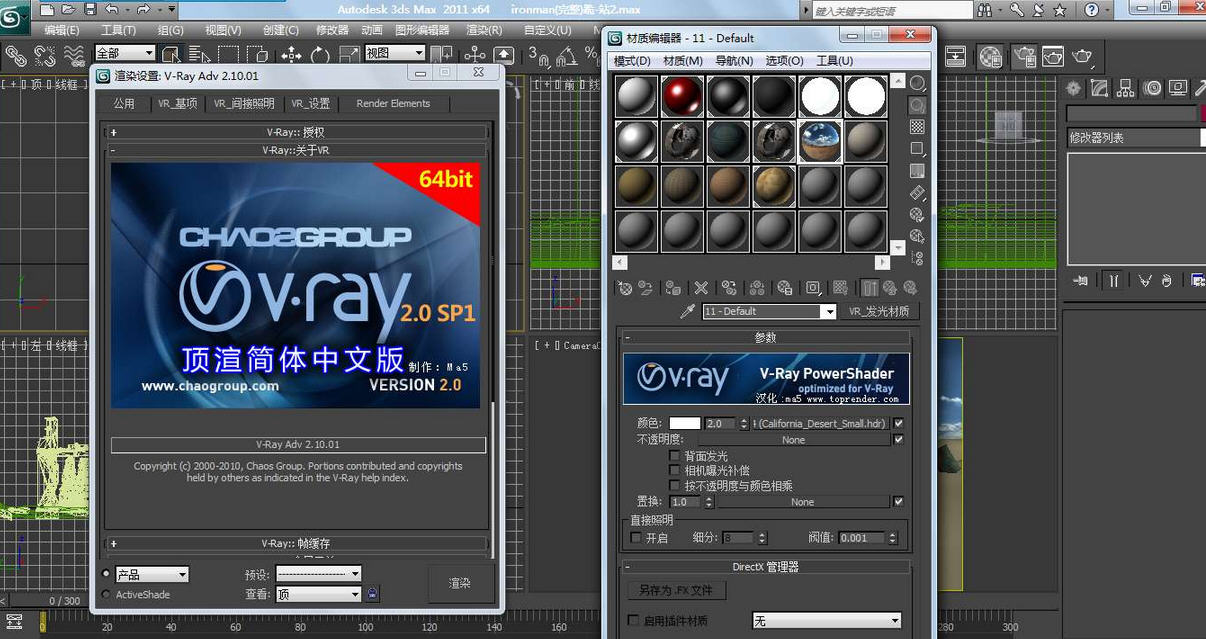The height and width of the screenshot is (639, 1206).
Task: Toggle the Backlight icon in Material Editor
Action: click(916, 105)
